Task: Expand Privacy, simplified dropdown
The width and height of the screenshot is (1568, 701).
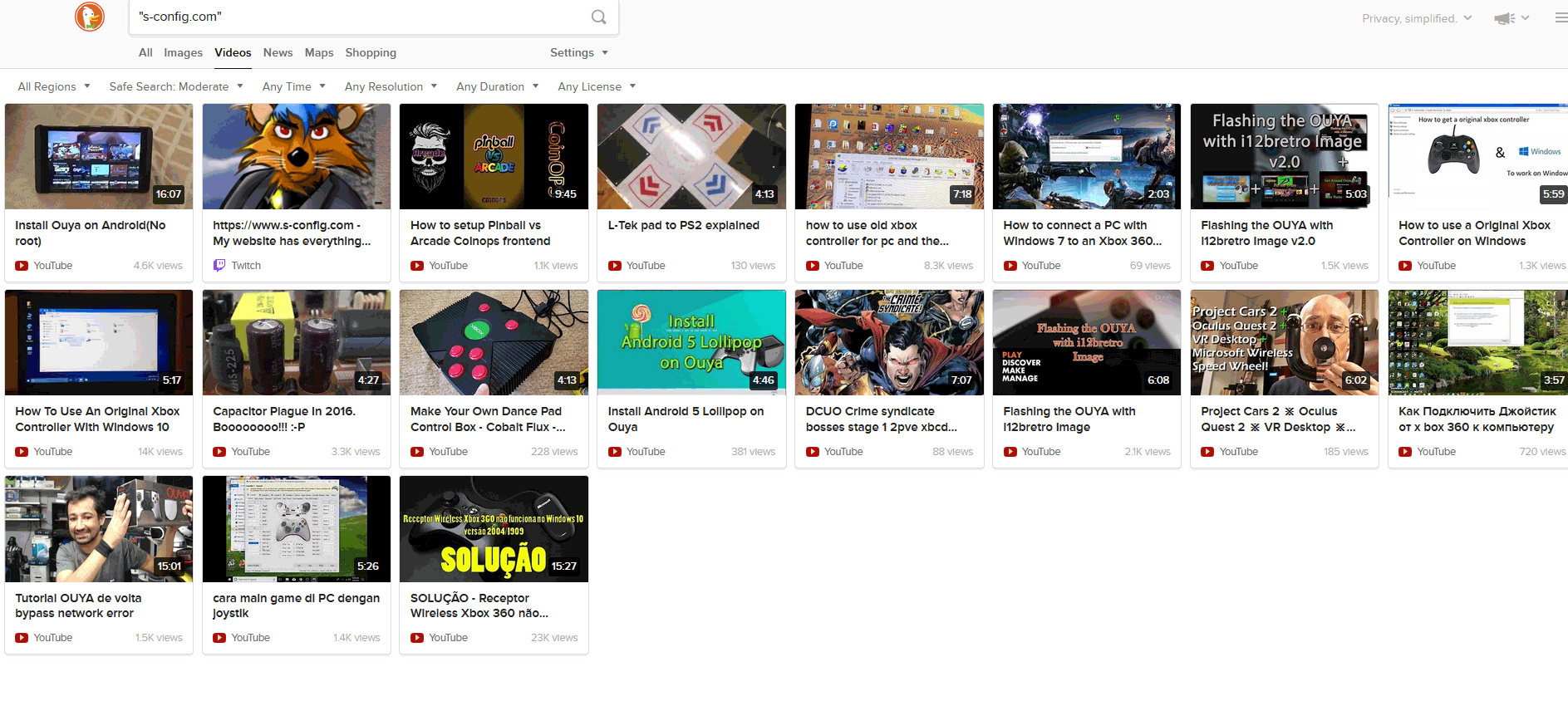Action: 1417,18
